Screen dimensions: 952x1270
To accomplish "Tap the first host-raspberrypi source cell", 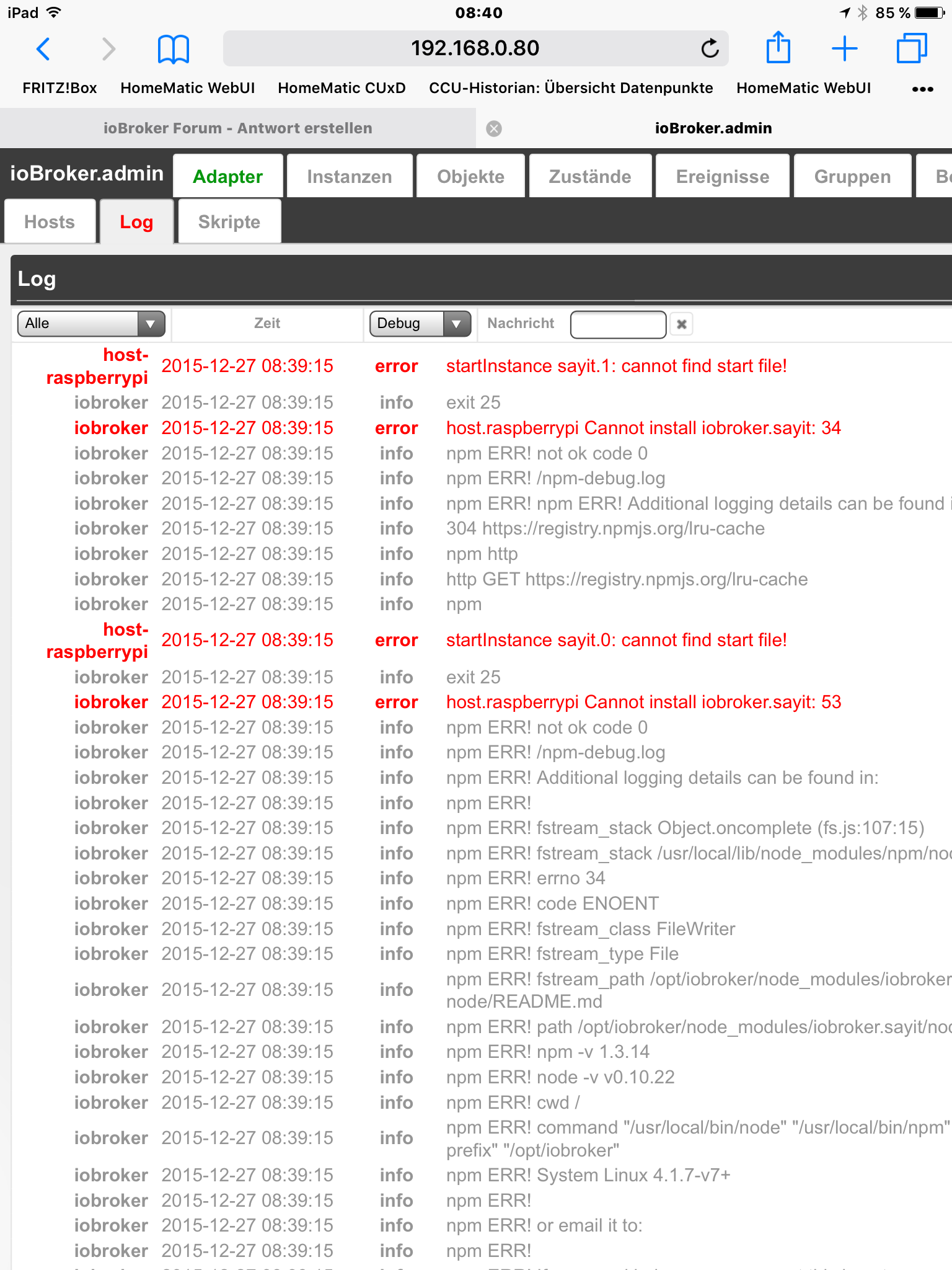I will coord(97,366).
